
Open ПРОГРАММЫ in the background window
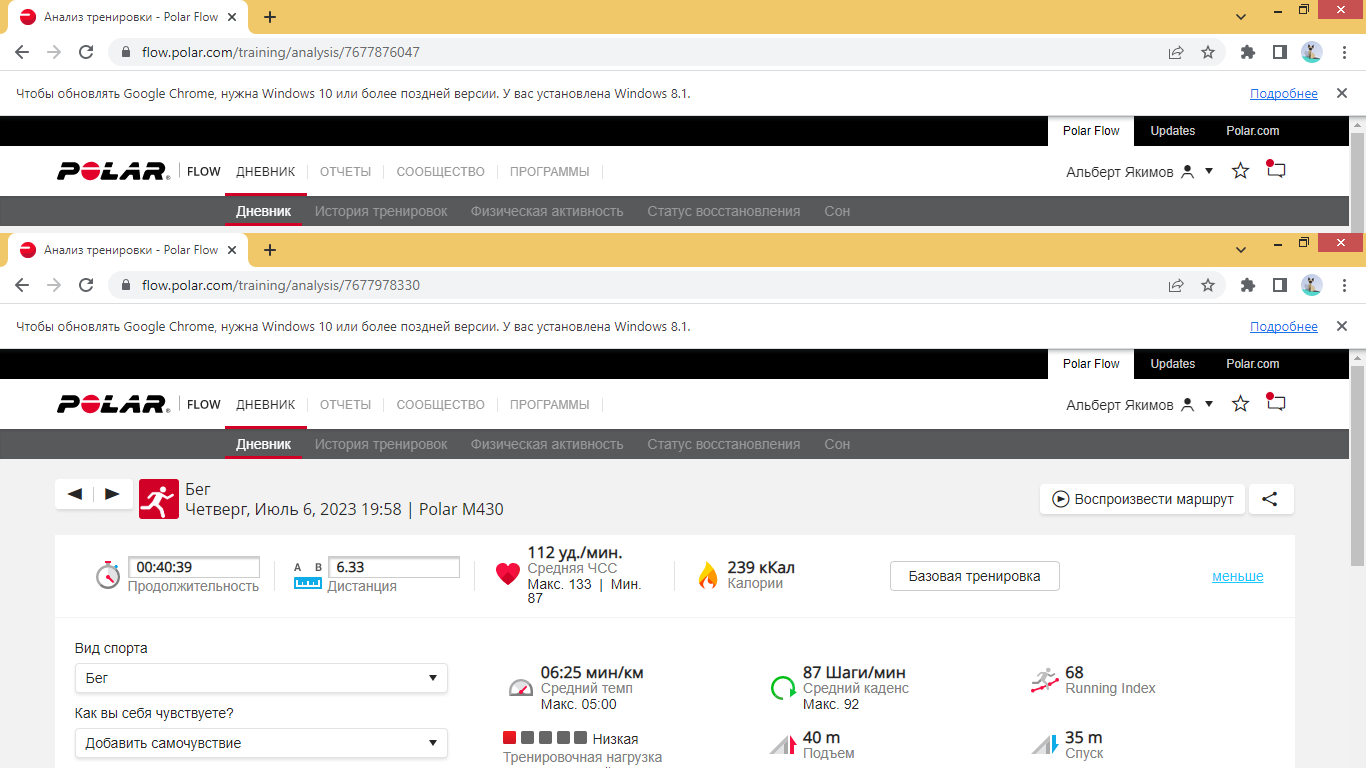pyautogui.click(x=549, y=172)
